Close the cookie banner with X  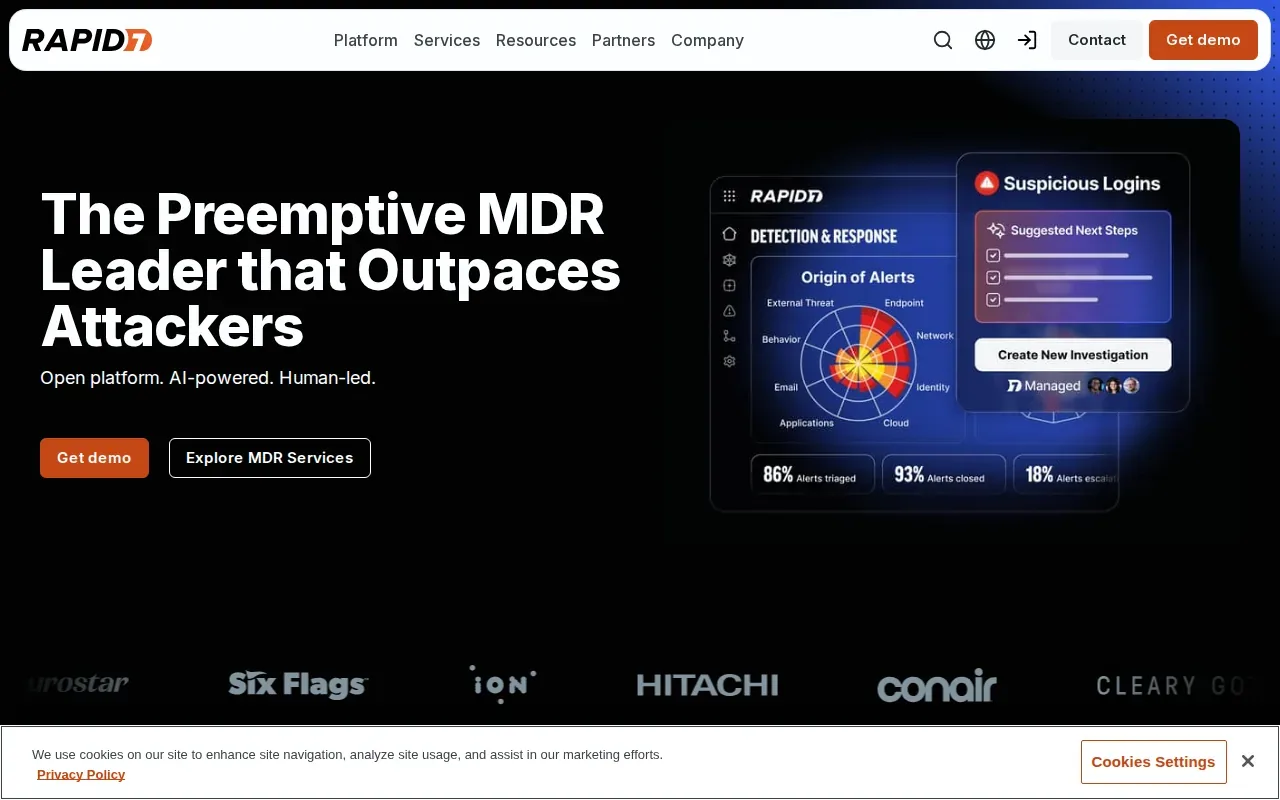[1248, 761]
